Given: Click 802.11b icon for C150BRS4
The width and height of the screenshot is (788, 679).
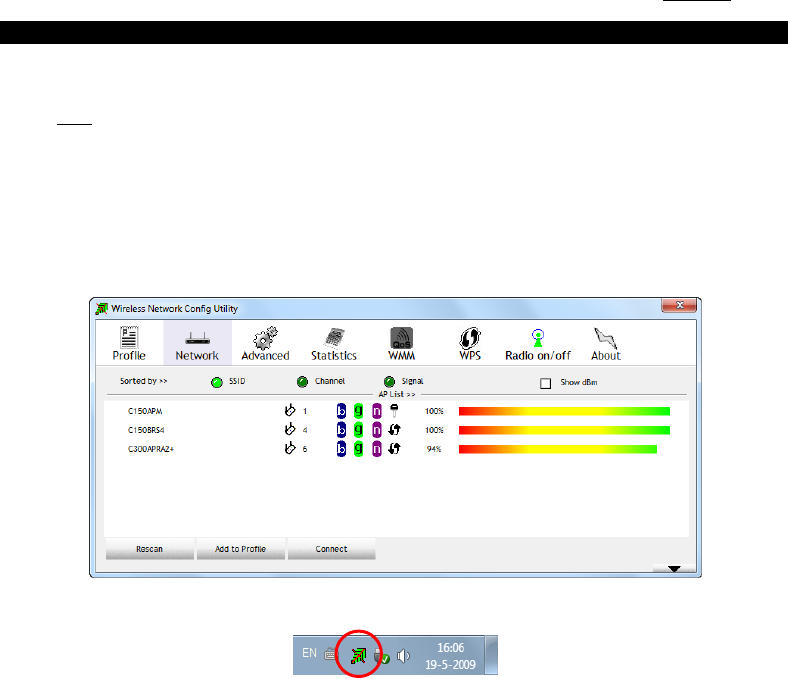Looking at the screenshot, I should [341, 430].
